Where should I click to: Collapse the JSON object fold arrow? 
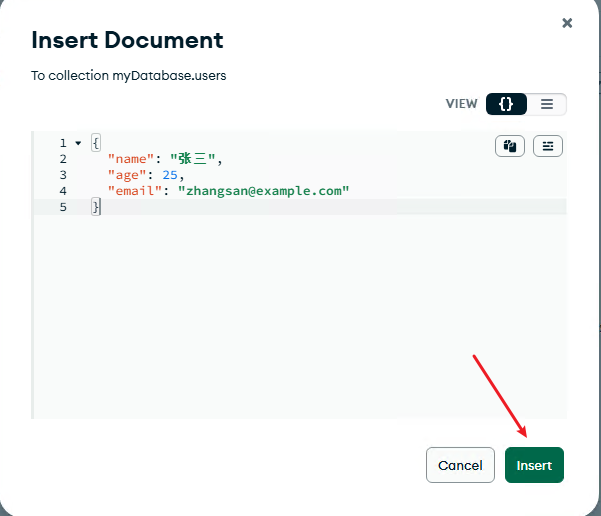point(78,143)
